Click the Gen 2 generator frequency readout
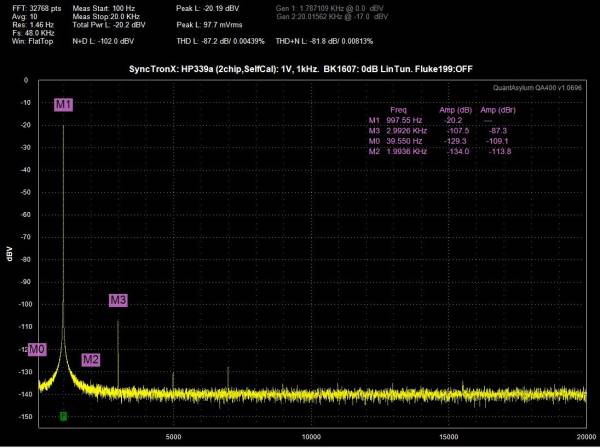The height and width of the screenshot is (448, 600). point(332,16)
